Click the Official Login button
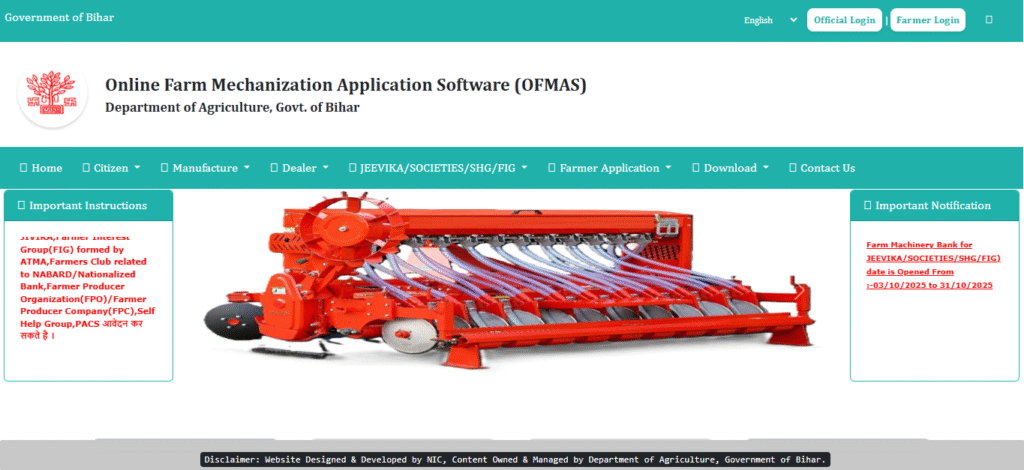Viewport: 1024px width, 470px height. coord(844,20)
